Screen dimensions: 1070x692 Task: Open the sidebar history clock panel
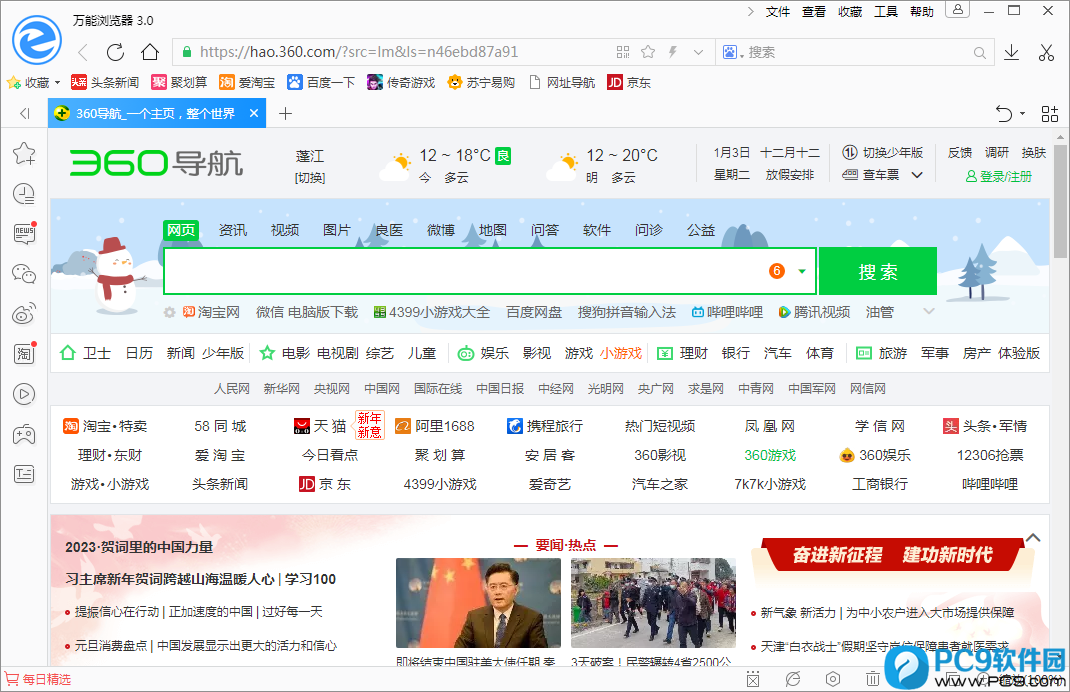(x=25, y=194)
